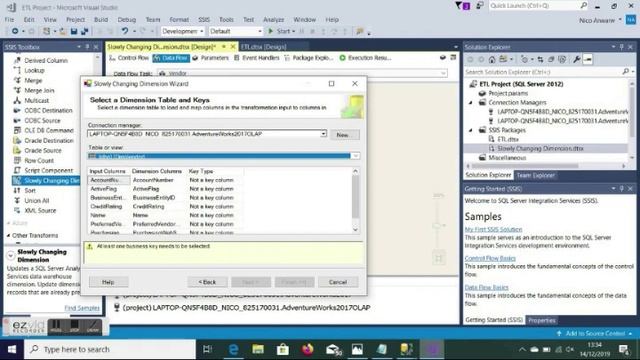
Task: Click the Save toolbar icon
Action: click(74, 31)
